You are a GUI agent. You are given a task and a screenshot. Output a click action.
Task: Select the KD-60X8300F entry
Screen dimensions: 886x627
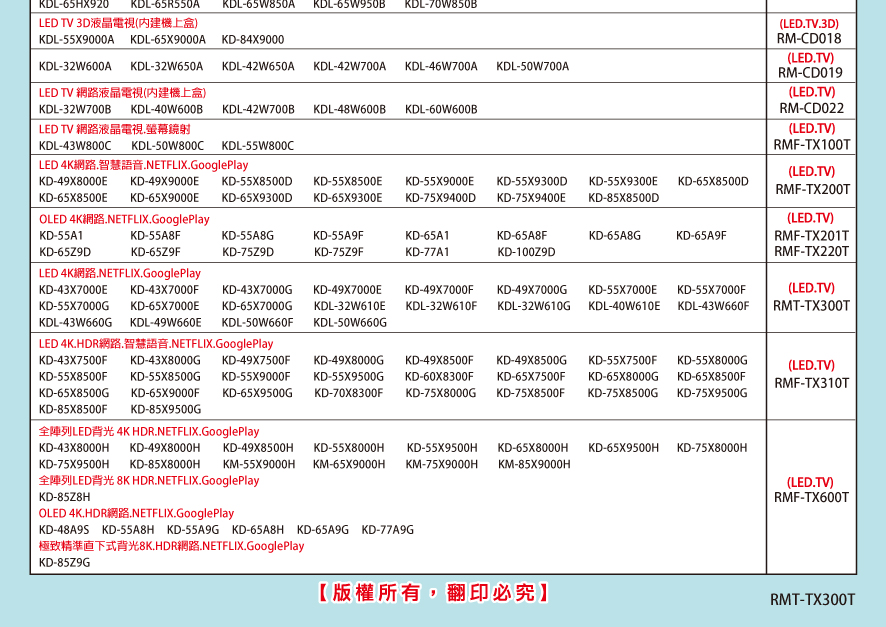[x=439, y=377]
